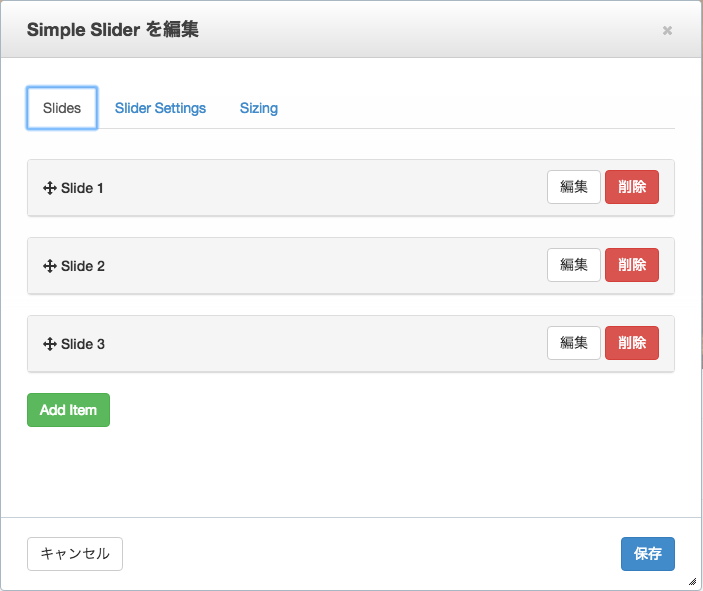
Task: Close the Simple Slider dialog with the X
Action: (667, 30)
